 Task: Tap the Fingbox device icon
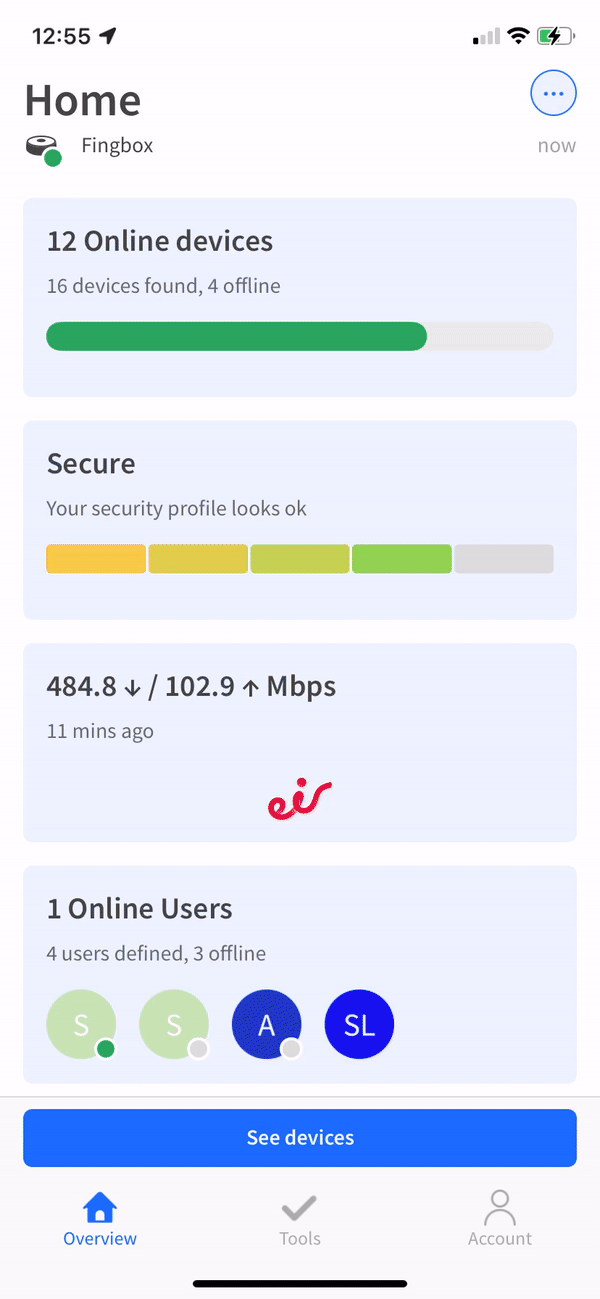[43, 148]
